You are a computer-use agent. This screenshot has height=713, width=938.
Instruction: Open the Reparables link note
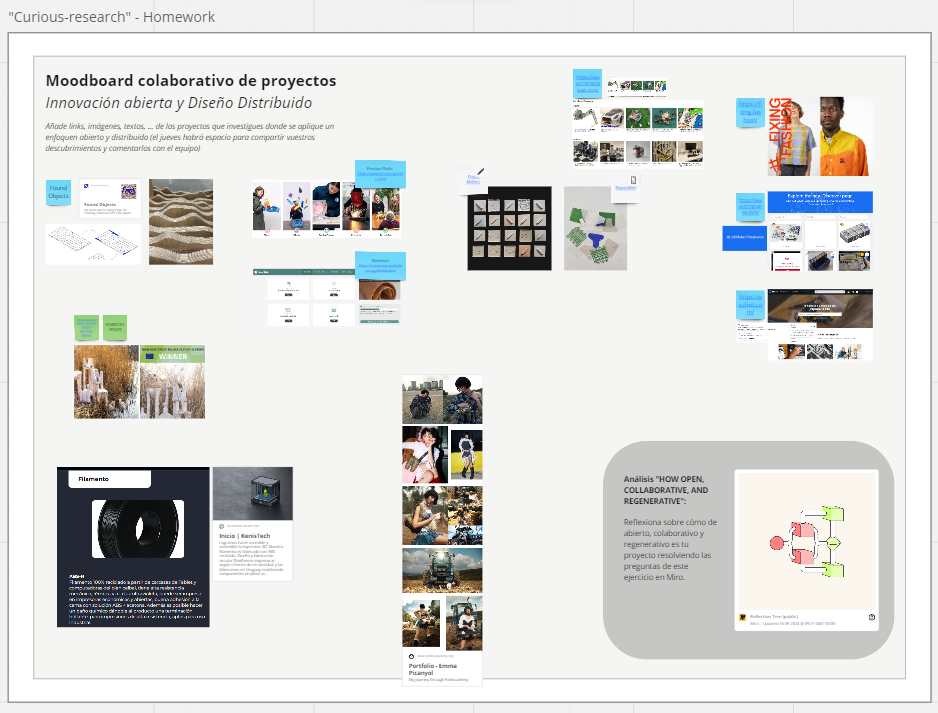626,188
